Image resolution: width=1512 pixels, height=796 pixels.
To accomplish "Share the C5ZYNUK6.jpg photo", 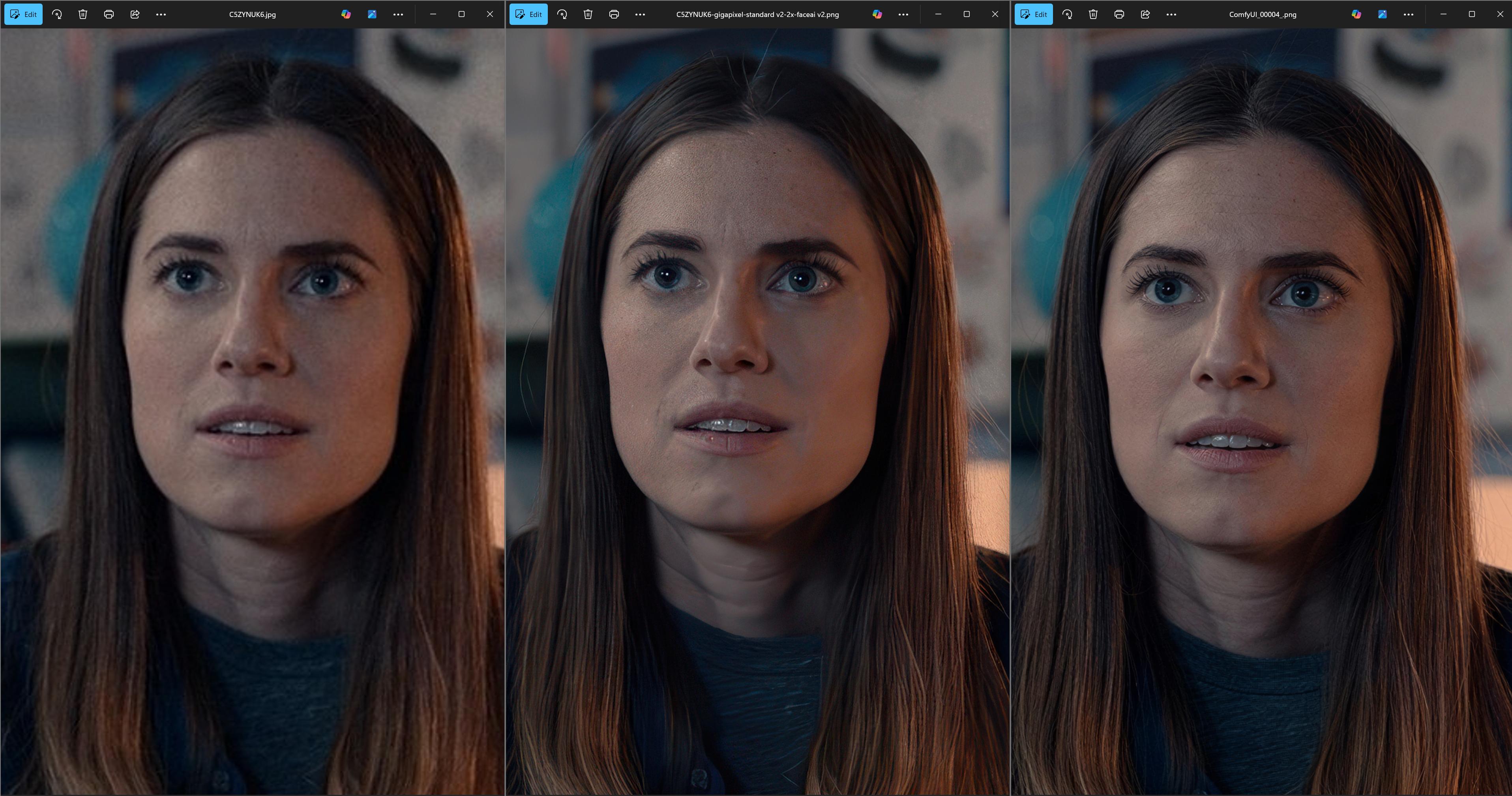I will (x=135, y=14).
